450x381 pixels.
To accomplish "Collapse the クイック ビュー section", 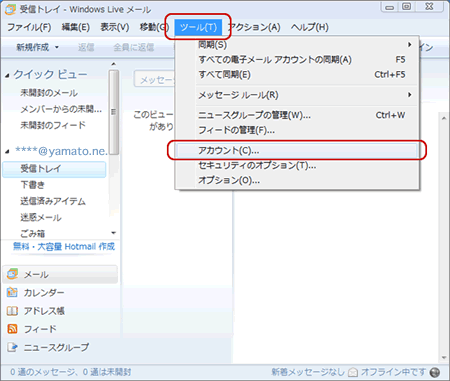I will tap(7, 76).
